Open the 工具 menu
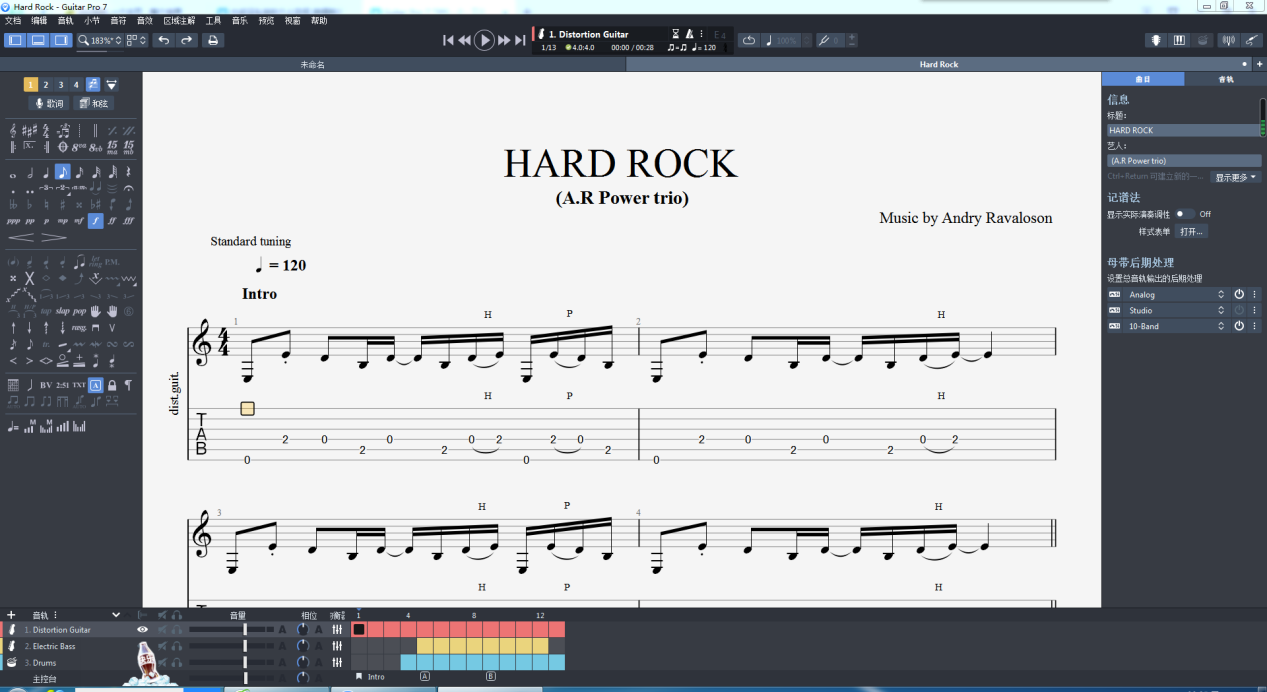This screenshot has height=692, width=1267. [x=213, y=20]
